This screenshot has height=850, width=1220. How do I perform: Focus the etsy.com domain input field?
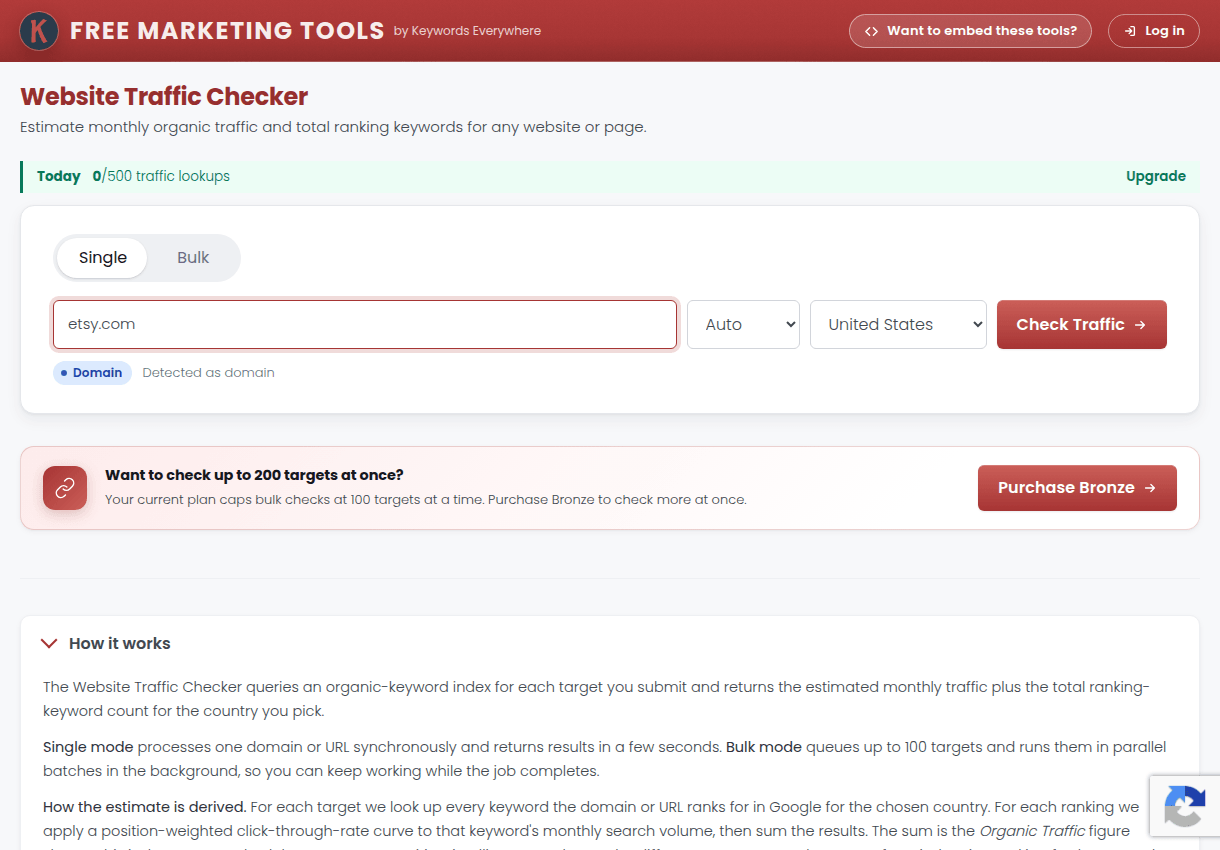click(x=365, y=324)
